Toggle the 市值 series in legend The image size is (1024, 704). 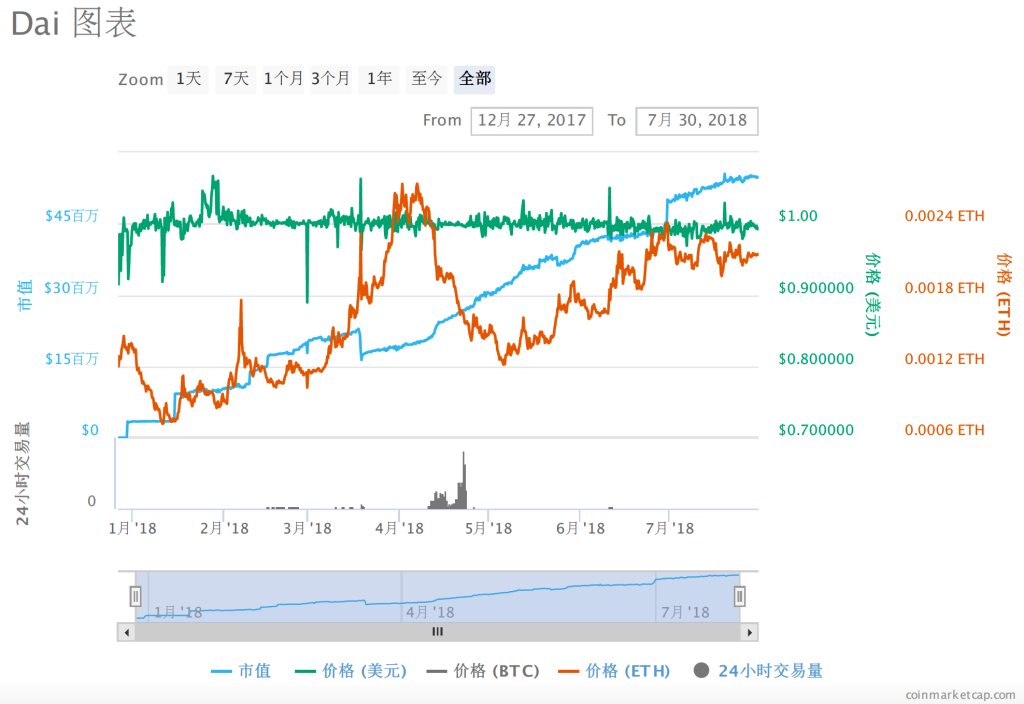(241, 671)
